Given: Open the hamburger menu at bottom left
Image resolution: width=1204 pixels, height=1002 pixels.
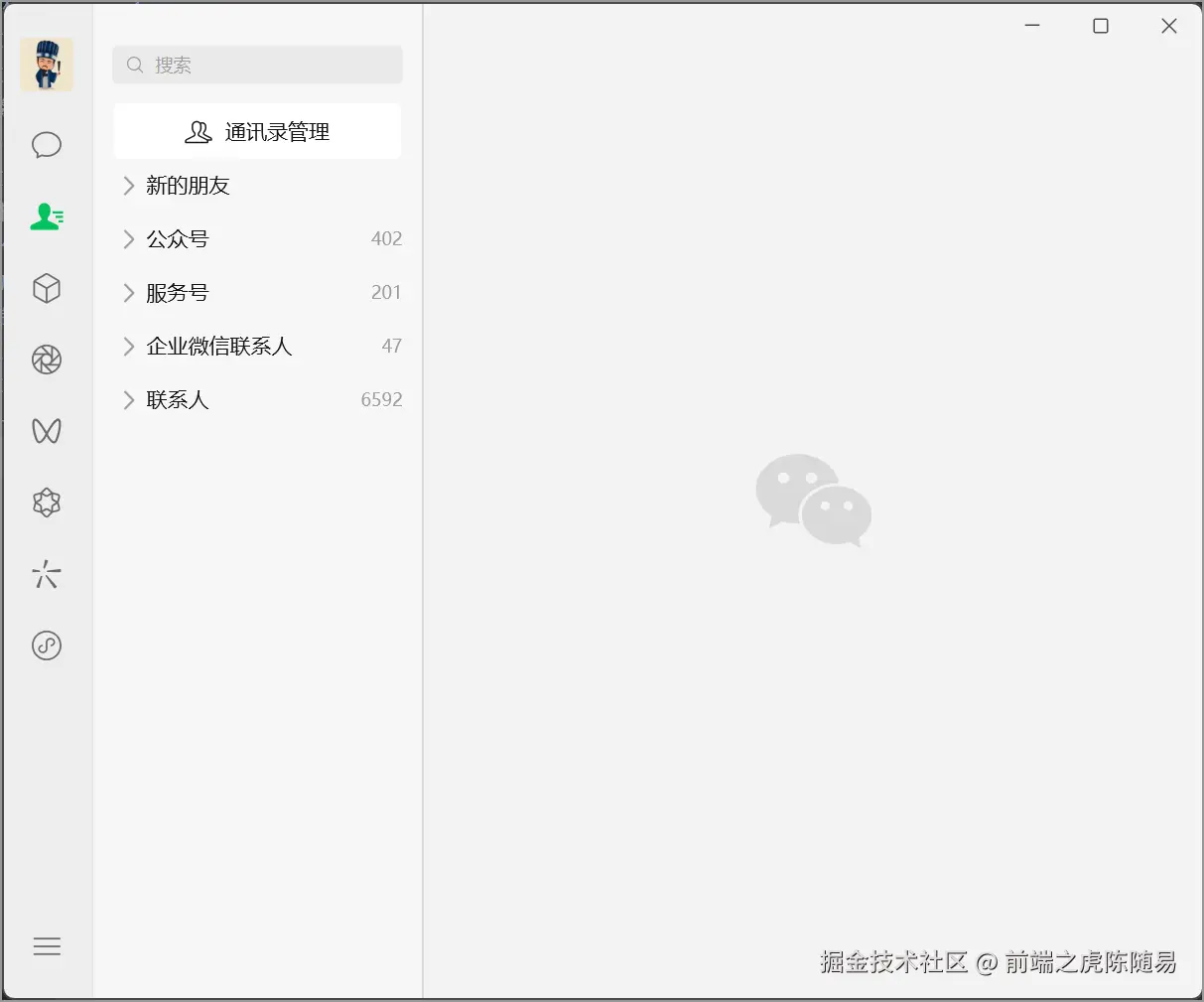Looking at the screenshot, I should (47, 946).
